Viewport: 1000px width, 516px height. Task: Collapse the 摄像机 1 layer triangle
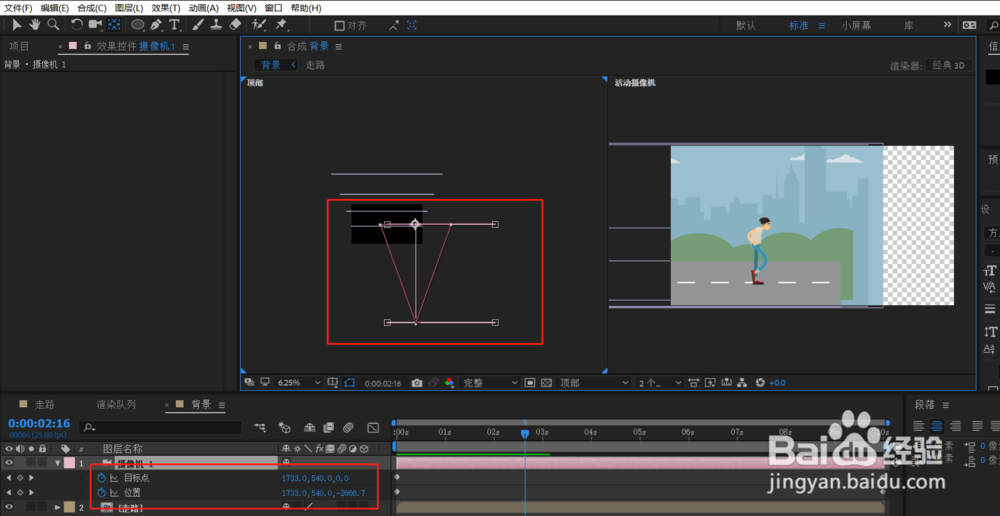pos(58,463)
